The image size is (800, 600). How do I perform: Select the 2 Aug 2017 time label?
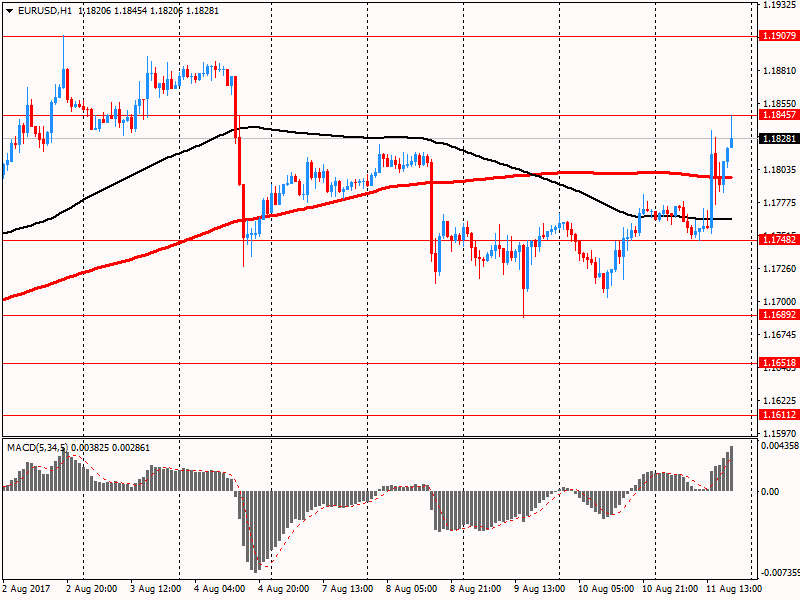point(27,589)
